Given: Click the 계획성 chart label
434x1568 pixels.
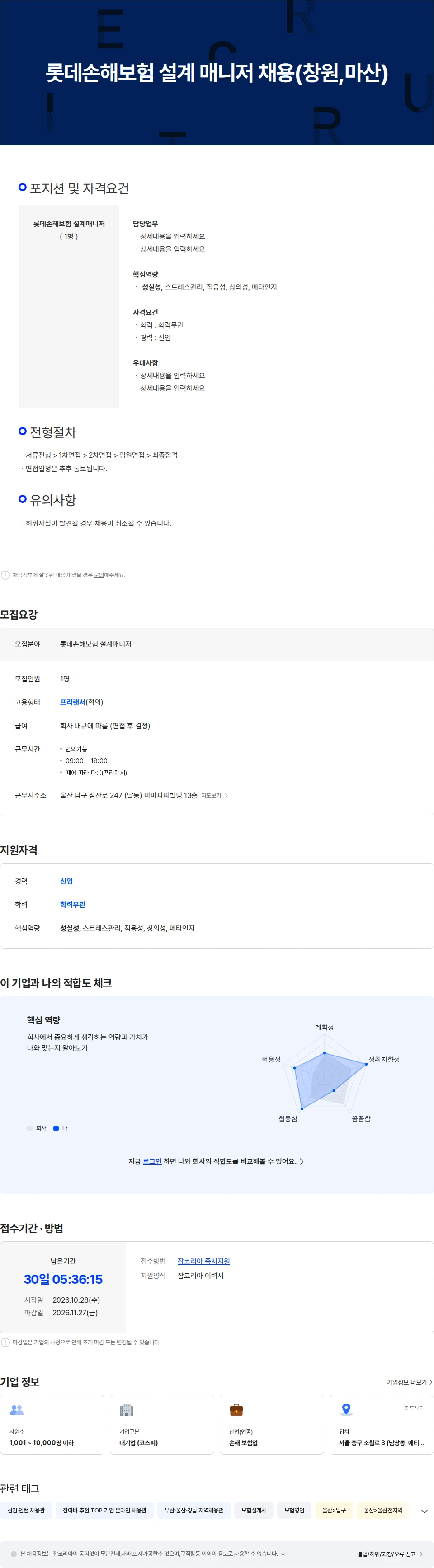Looking at the screenshot, I should (325, 1027).
